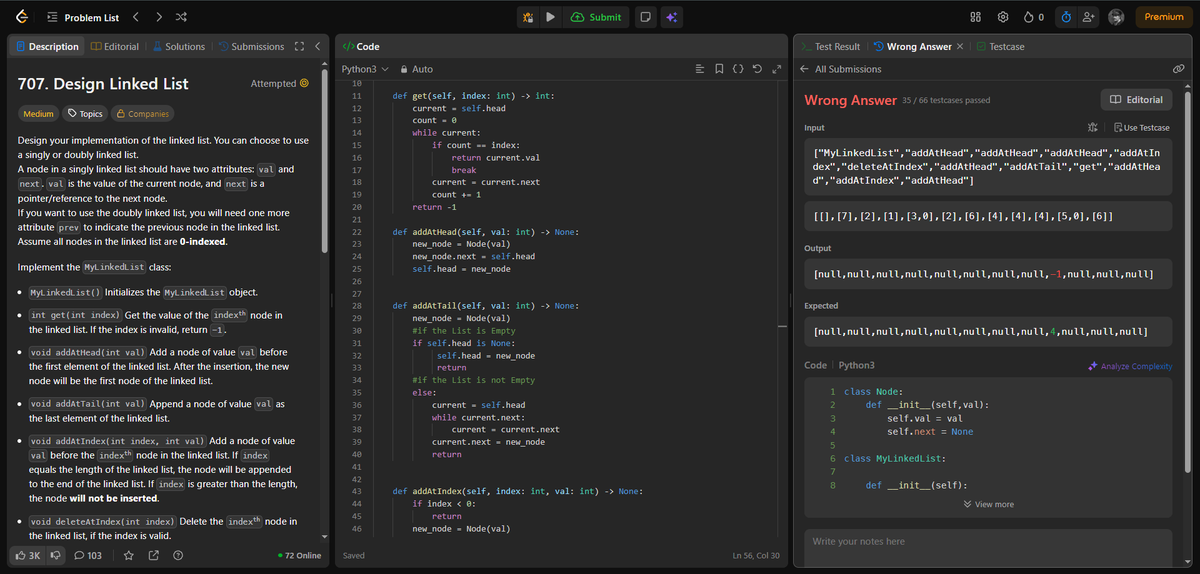
Task: Open the user profile avatar
Action: (x=1118, y=17)
